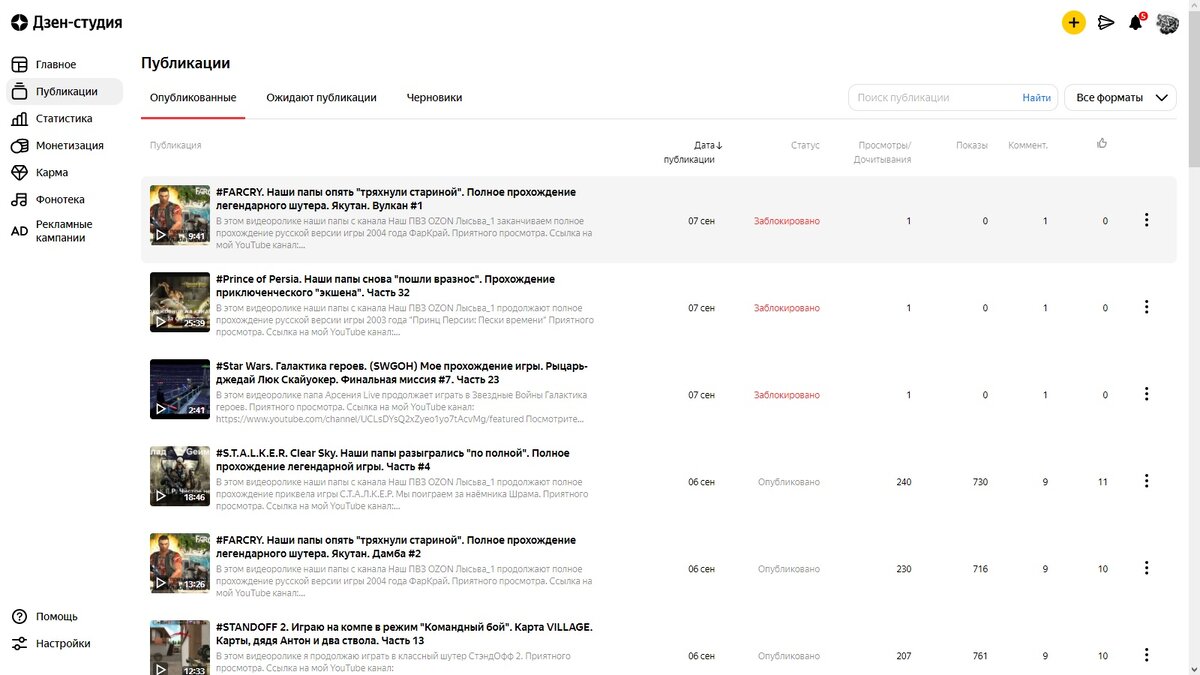This screenshot has height=675, width=1200.
Task: Expand the Все форматы dropdown
Action: coord(1120,97)
